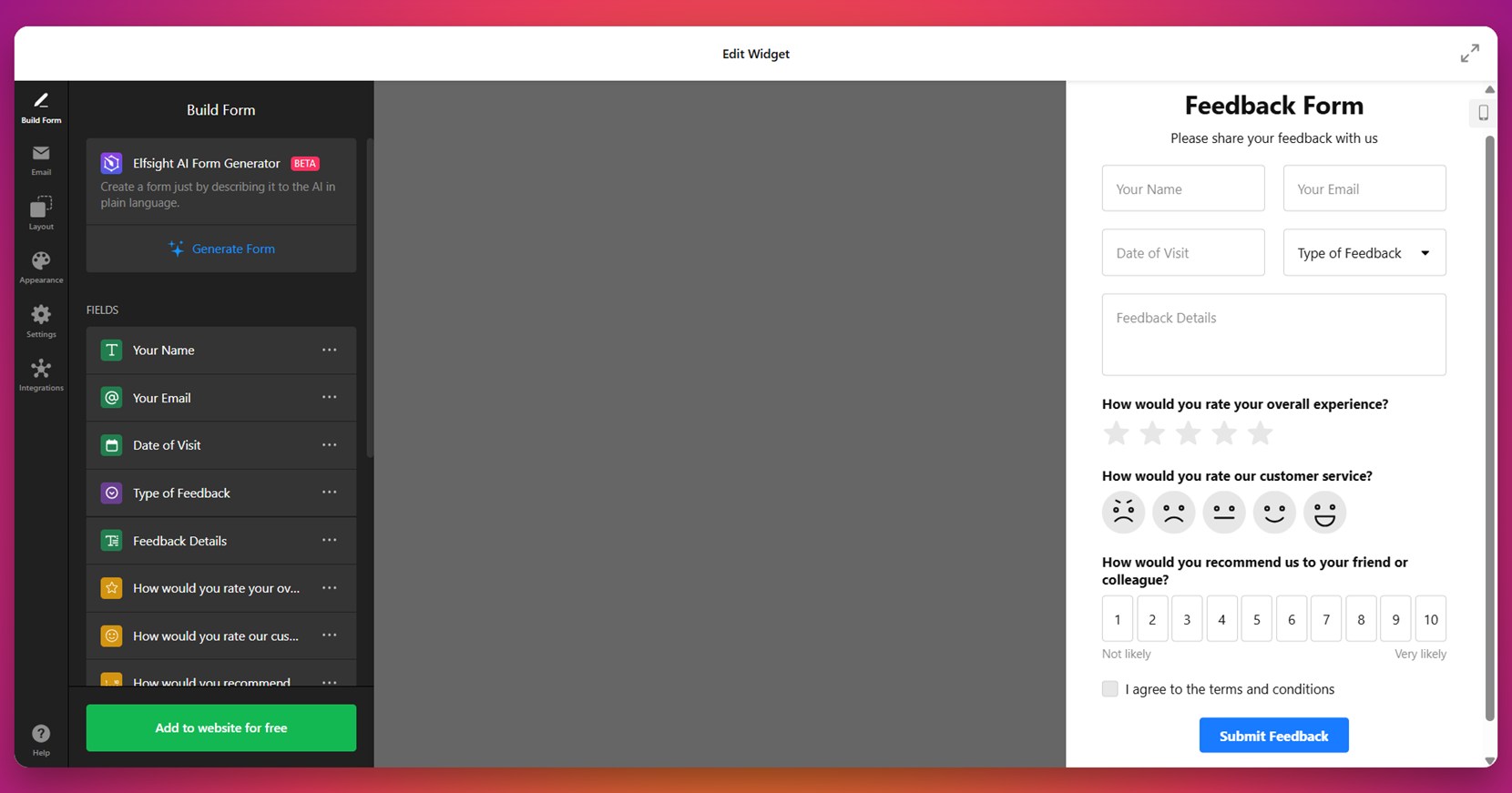Click the Date of Visit input in preview
This screenshot has width=1512, height=793.
point(1183,252)
